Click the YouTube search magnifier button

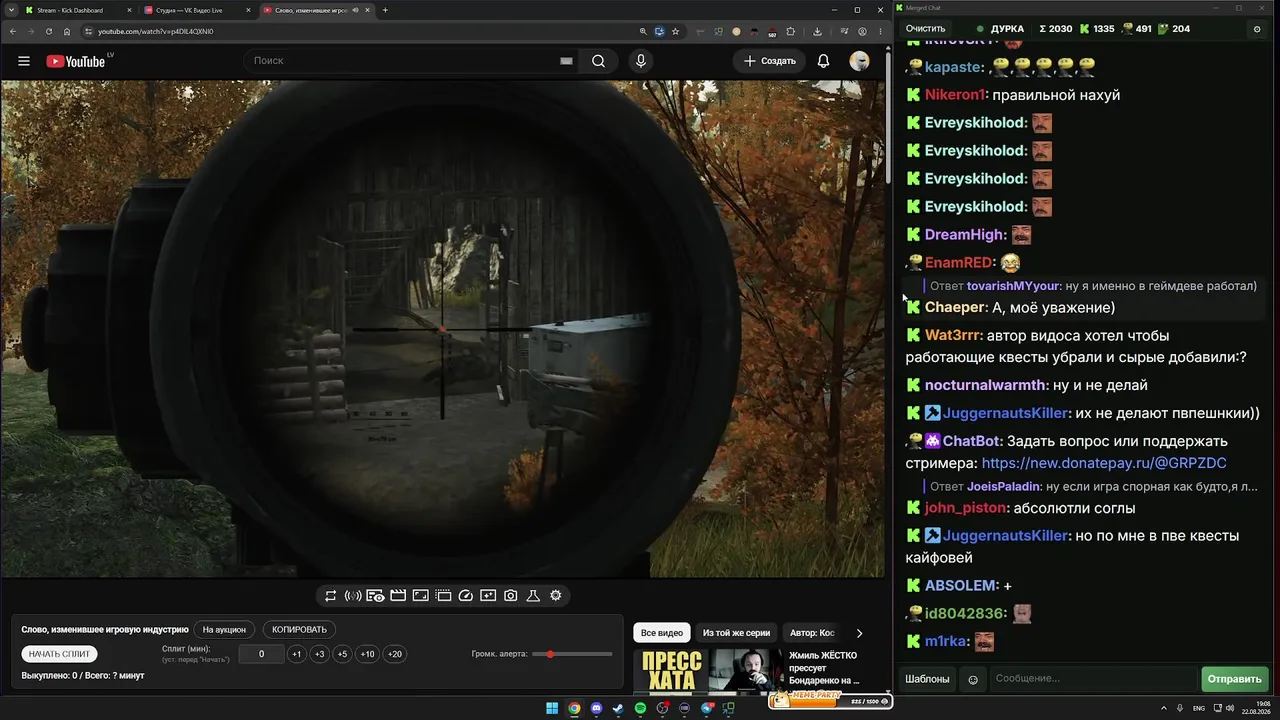point(598,61)
